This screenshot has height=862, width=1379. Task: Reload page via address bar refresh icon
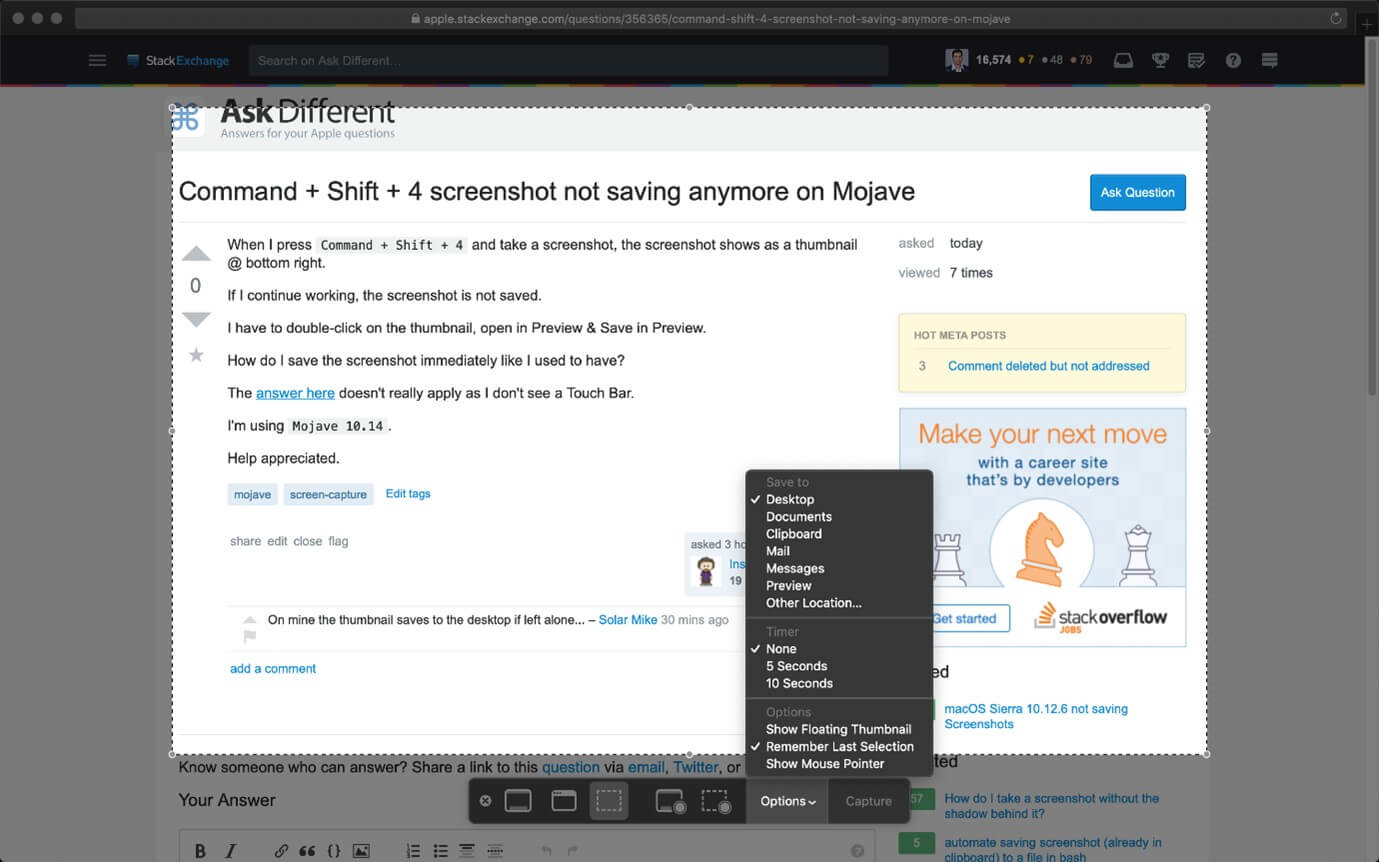coord(1335,18)
